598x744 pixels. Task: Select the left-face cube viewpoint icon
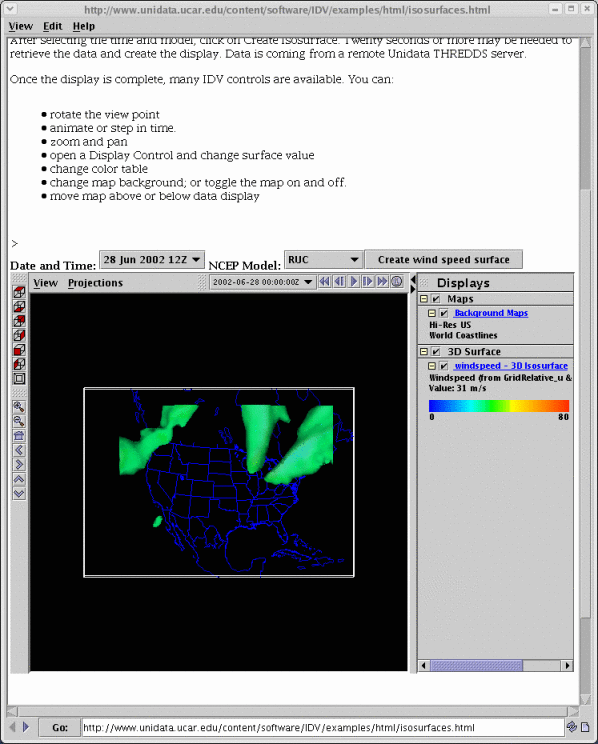tap(19, 364)
